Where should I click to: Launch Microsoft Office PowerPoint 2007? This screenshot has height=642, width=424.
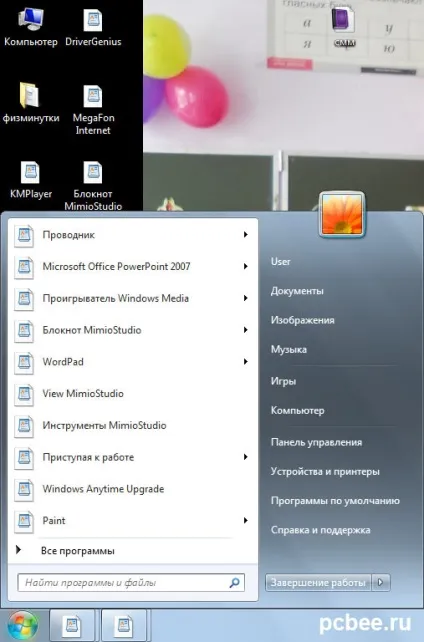pyautogui.click(x=132, y=267)
